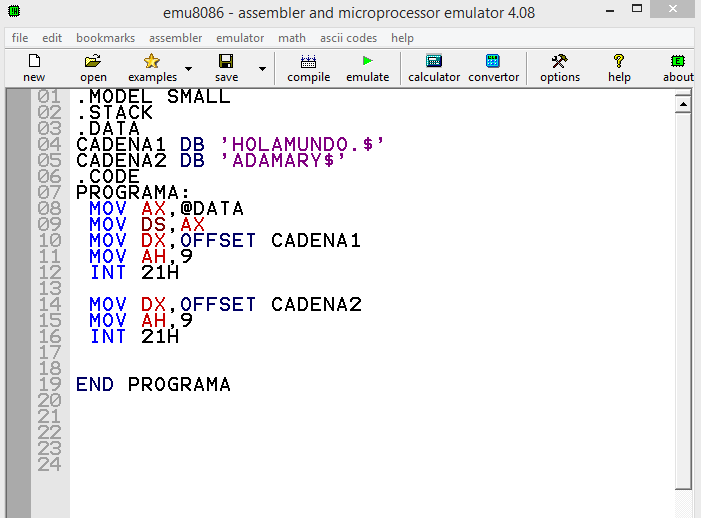The height and width of the screenshot is (518, 701).
Task: Click the 'HOLAMUNDO.$' string literal
Action: point(303,144)
